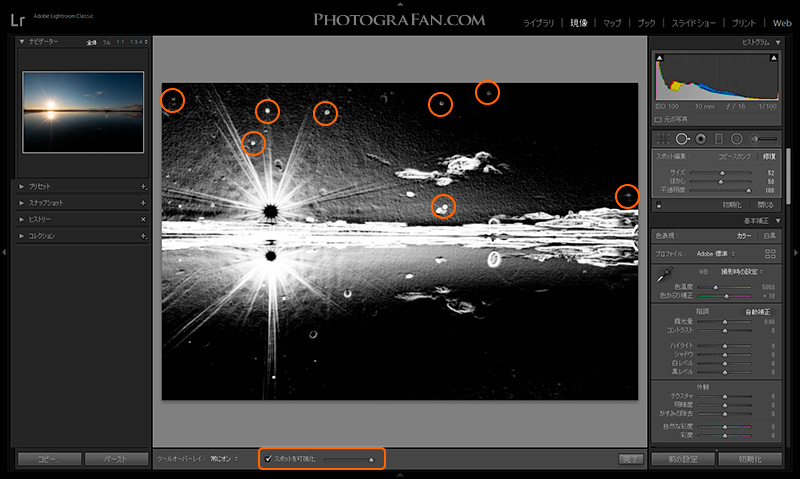
Task: Collapse the Histogram panel
Action: [x=778, y=42]
